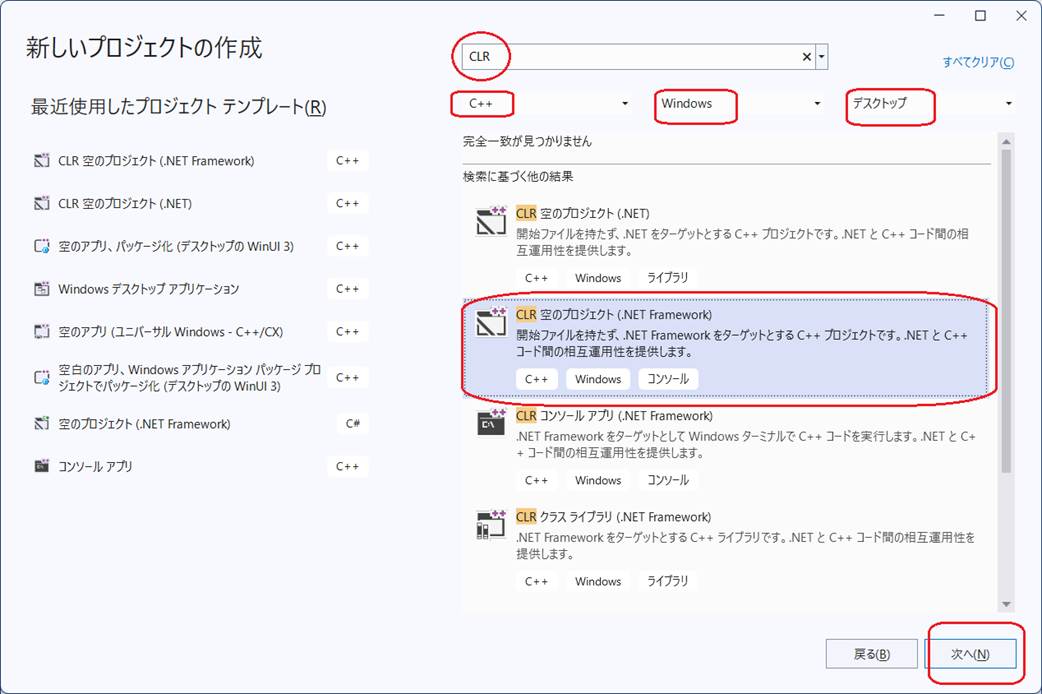Clear the search box with the X icon
The width and height of the screenshot is (1042, 694).
click(807, 57)
